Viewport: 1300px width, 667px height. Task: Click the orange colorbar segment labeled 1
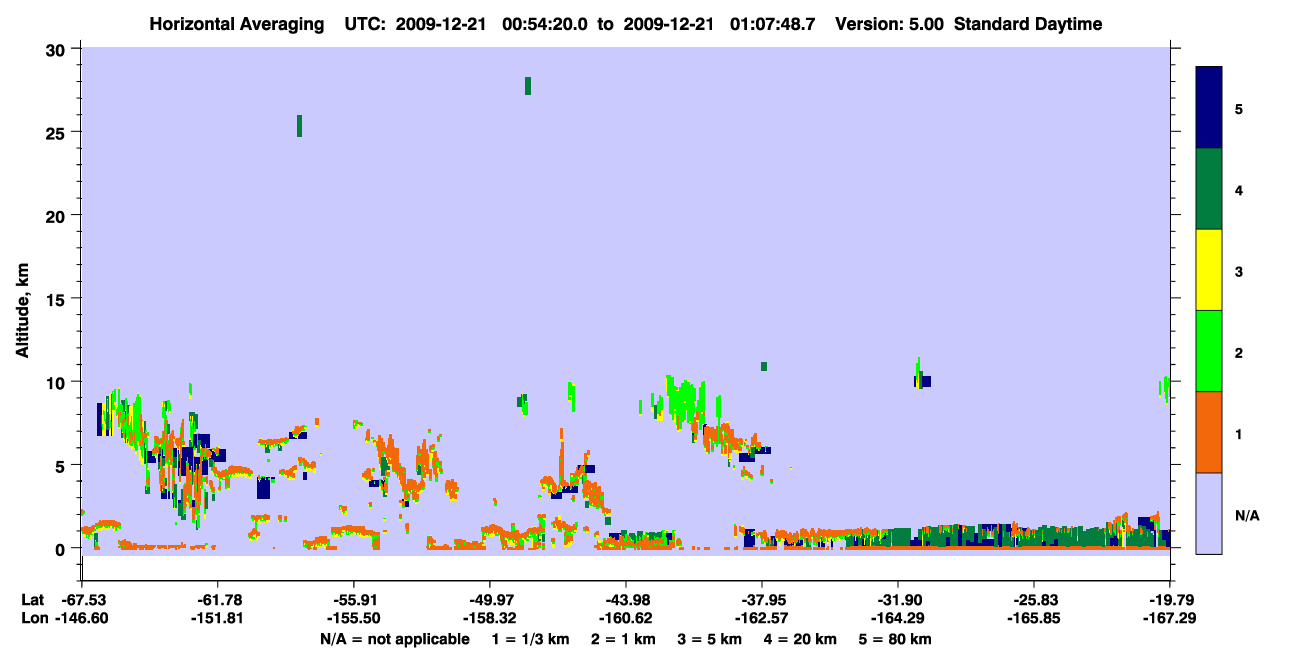[x=1209, y=432]
